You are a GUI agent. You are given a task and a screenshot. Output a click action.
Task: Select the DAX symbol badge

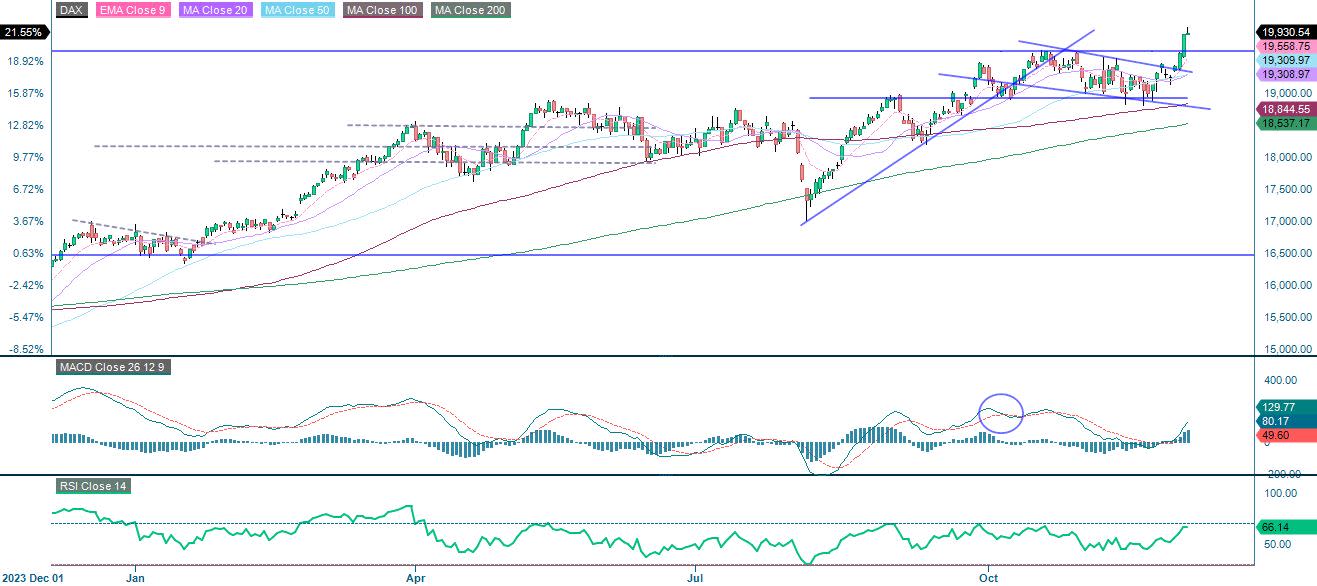[x=70, y=11]
